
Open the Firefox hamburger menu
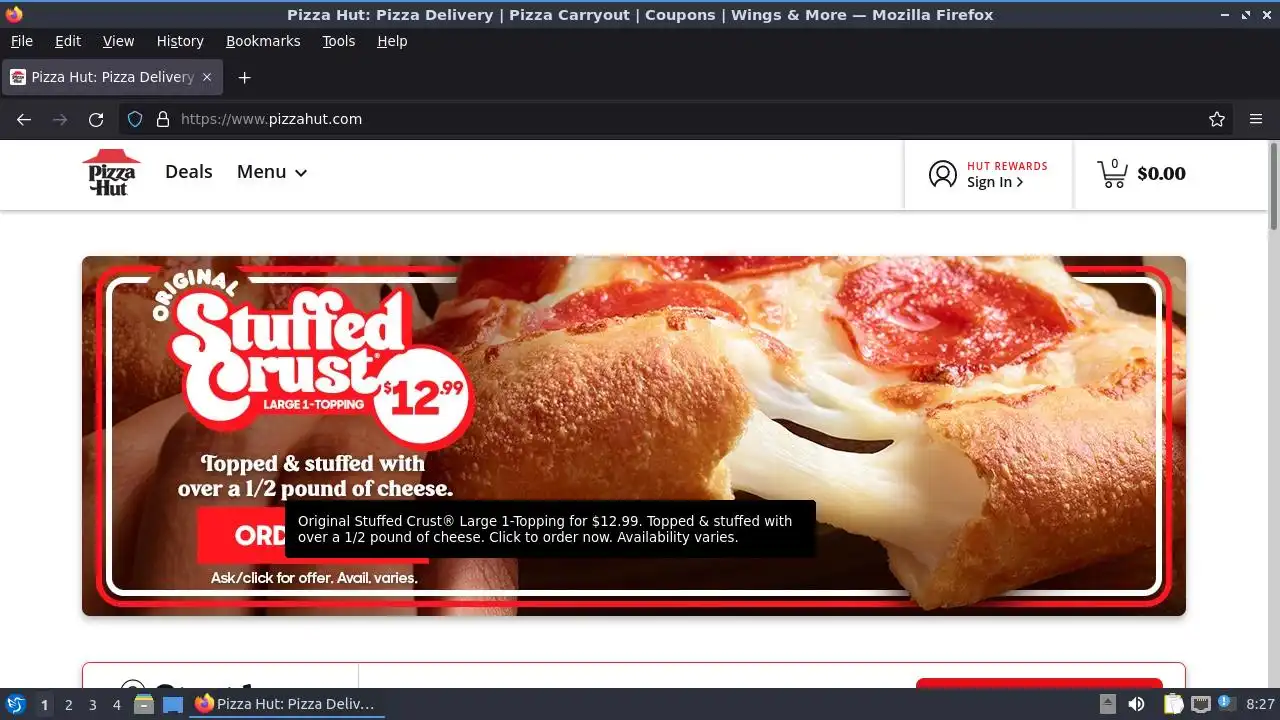click(1256, 119)
